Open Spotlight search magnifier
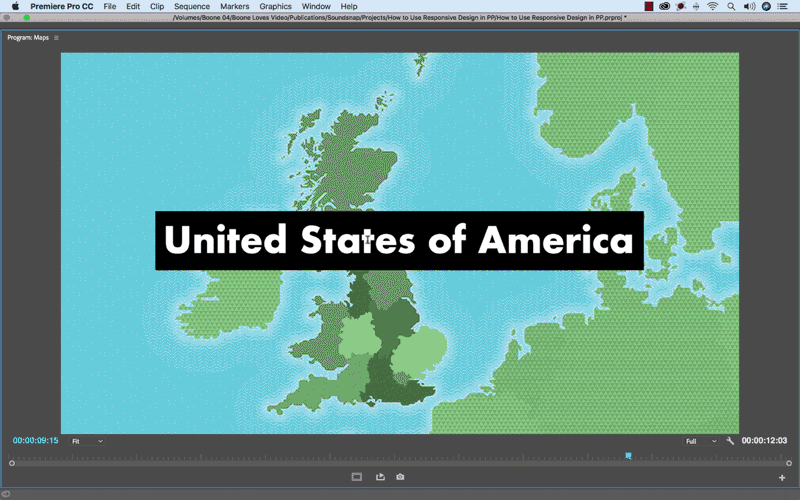 (731, 6)
